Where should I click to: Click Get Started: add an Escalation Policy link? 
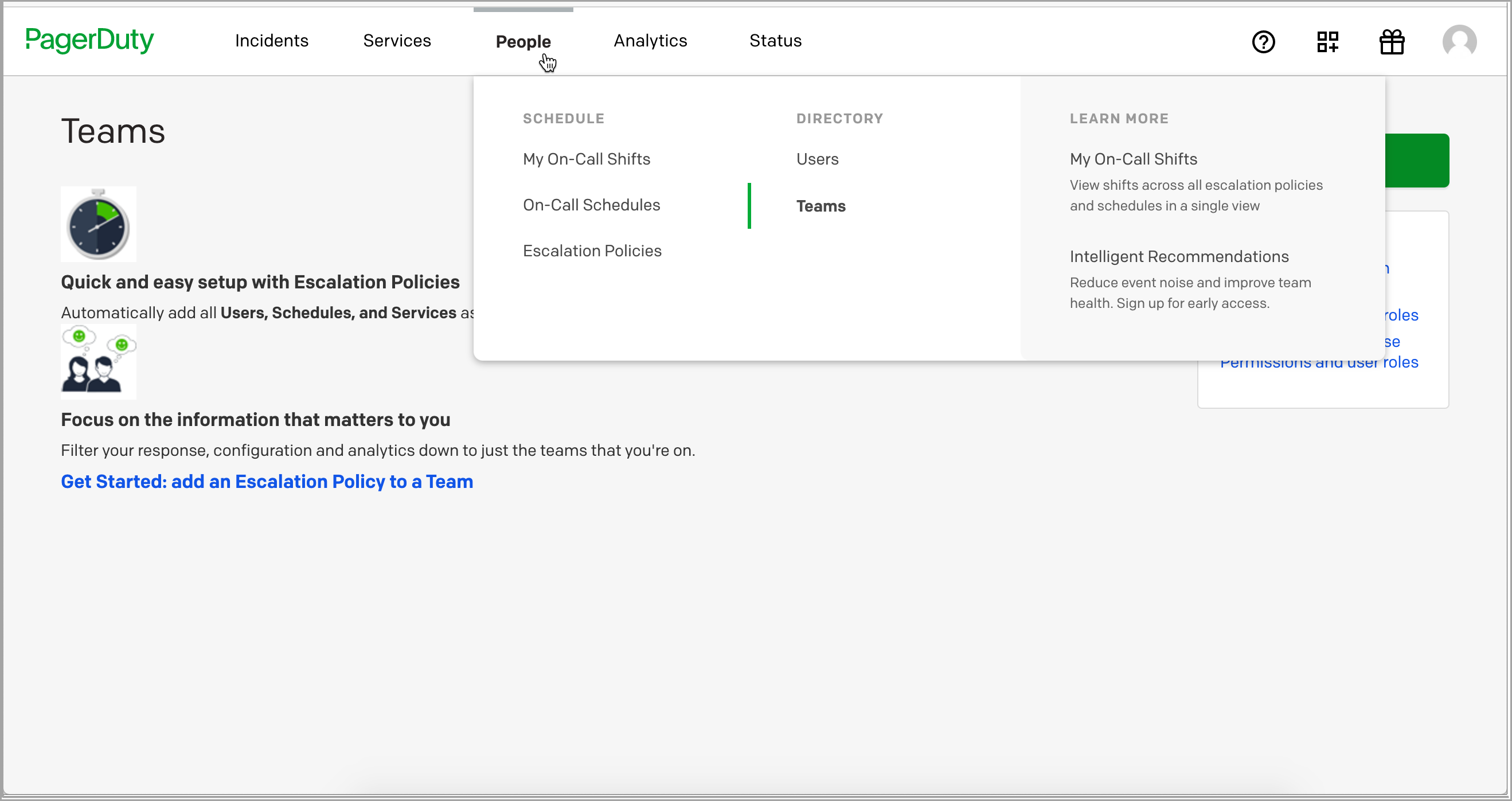pos(267,481)
